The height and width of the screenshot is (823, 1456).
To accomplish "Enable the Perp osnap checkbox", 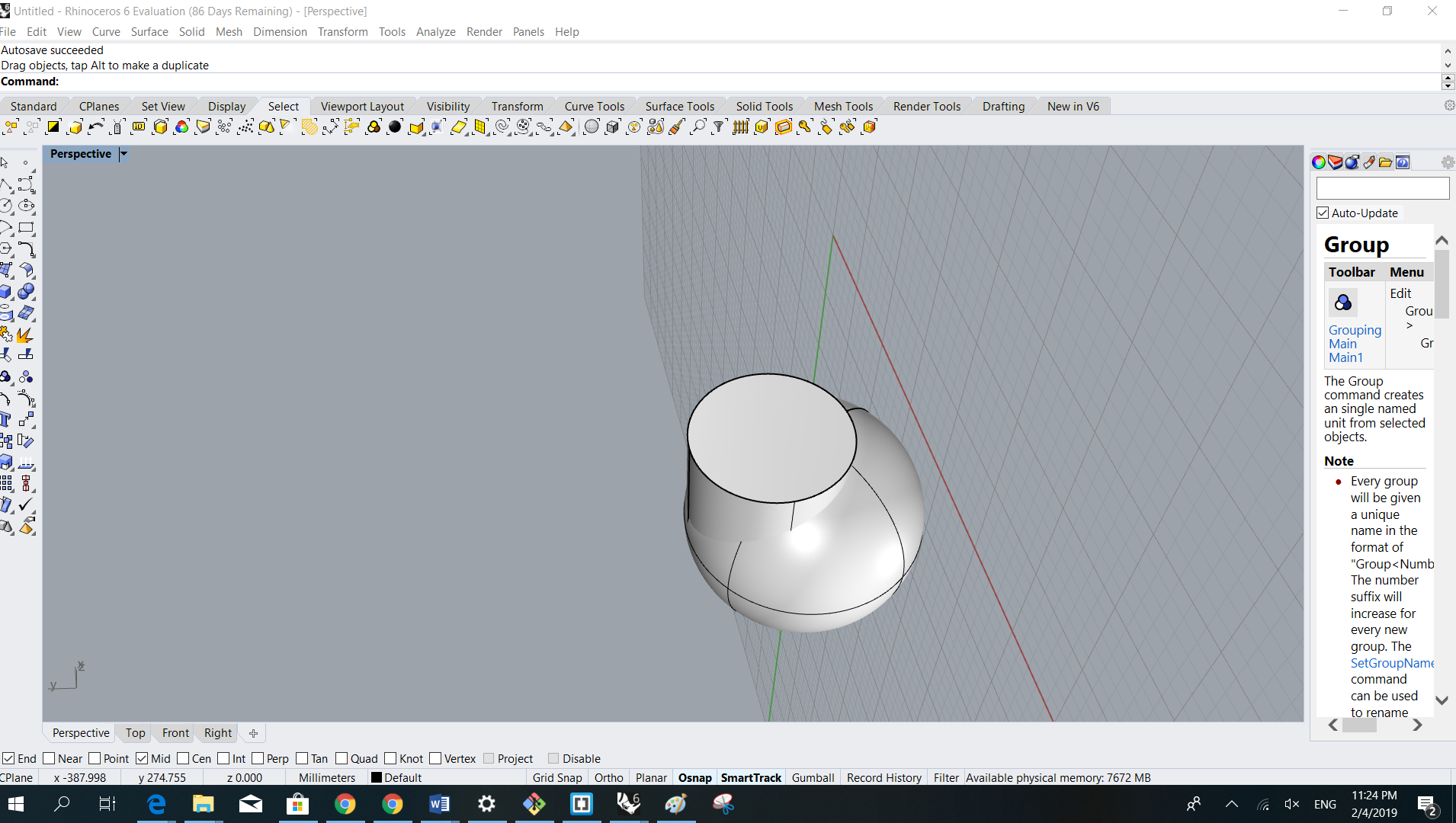I will (x=258, y=759).
